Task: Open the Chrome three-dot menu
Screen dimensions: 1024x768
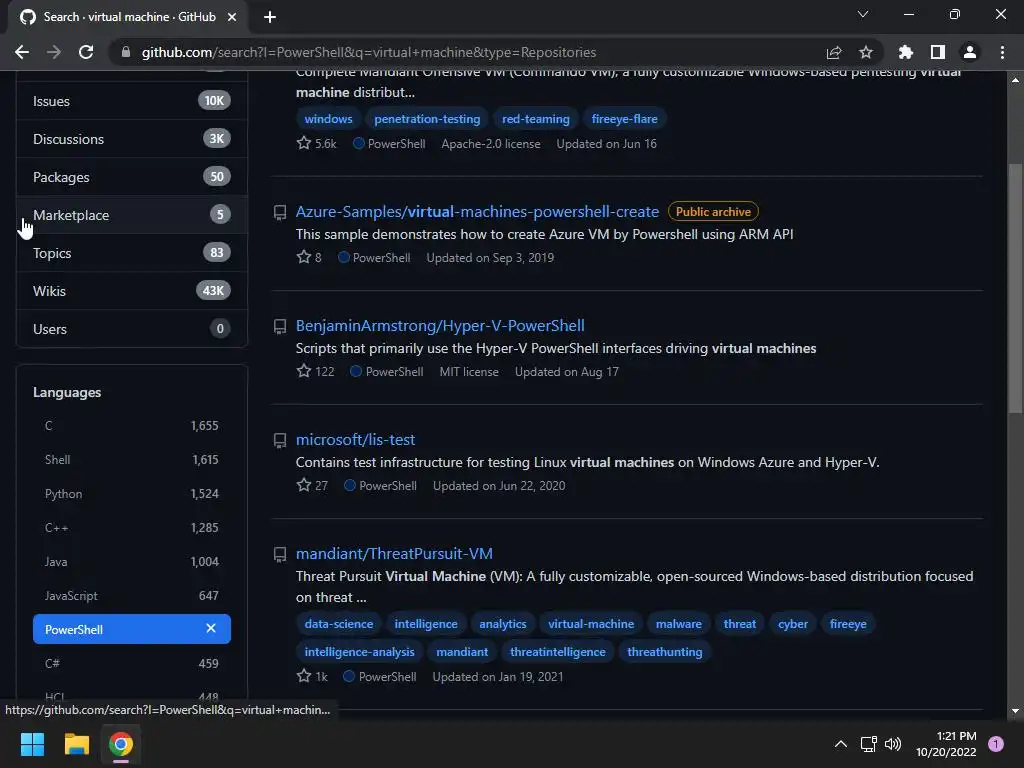Action: pos(1002,52)
